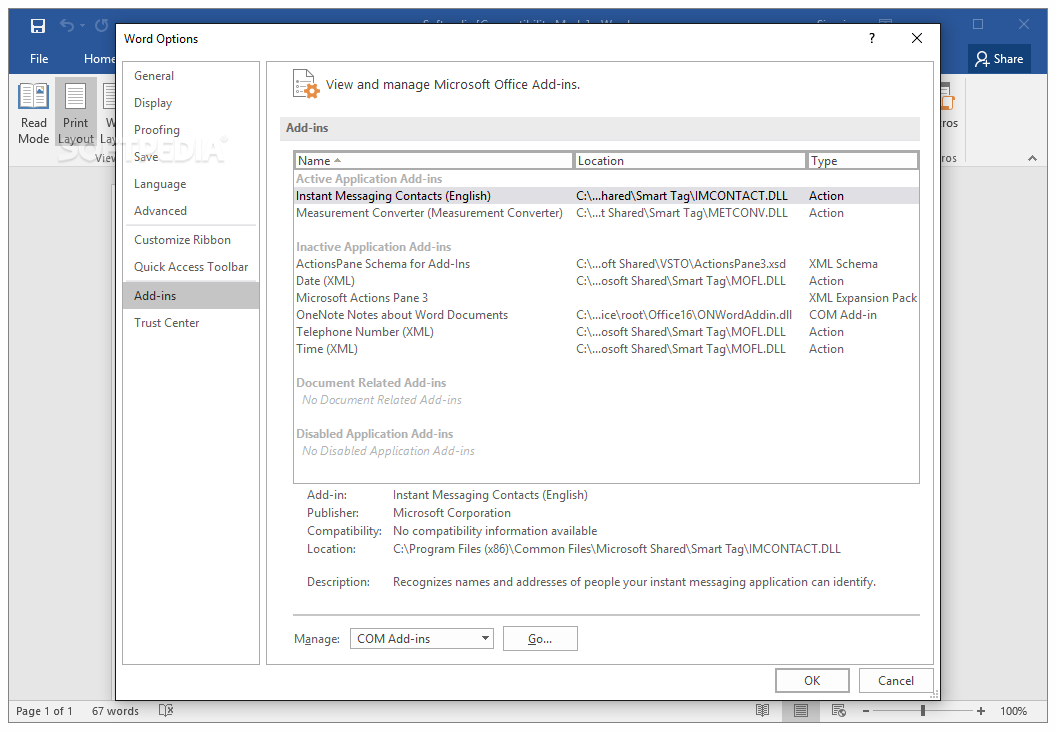The width and height of the screenshot is (1056, 731).
Task: Switch to Read Mode view in Word
Action: (34, 114)
